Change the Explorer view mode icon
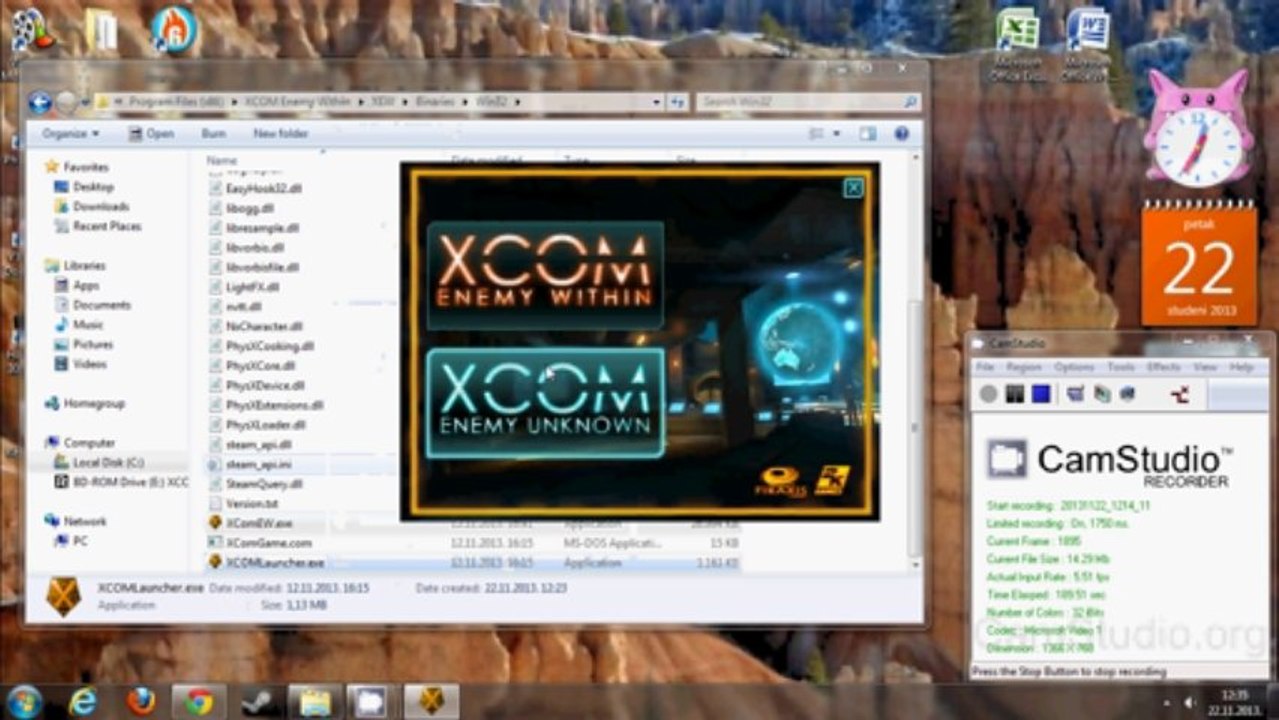 point(815,133)
